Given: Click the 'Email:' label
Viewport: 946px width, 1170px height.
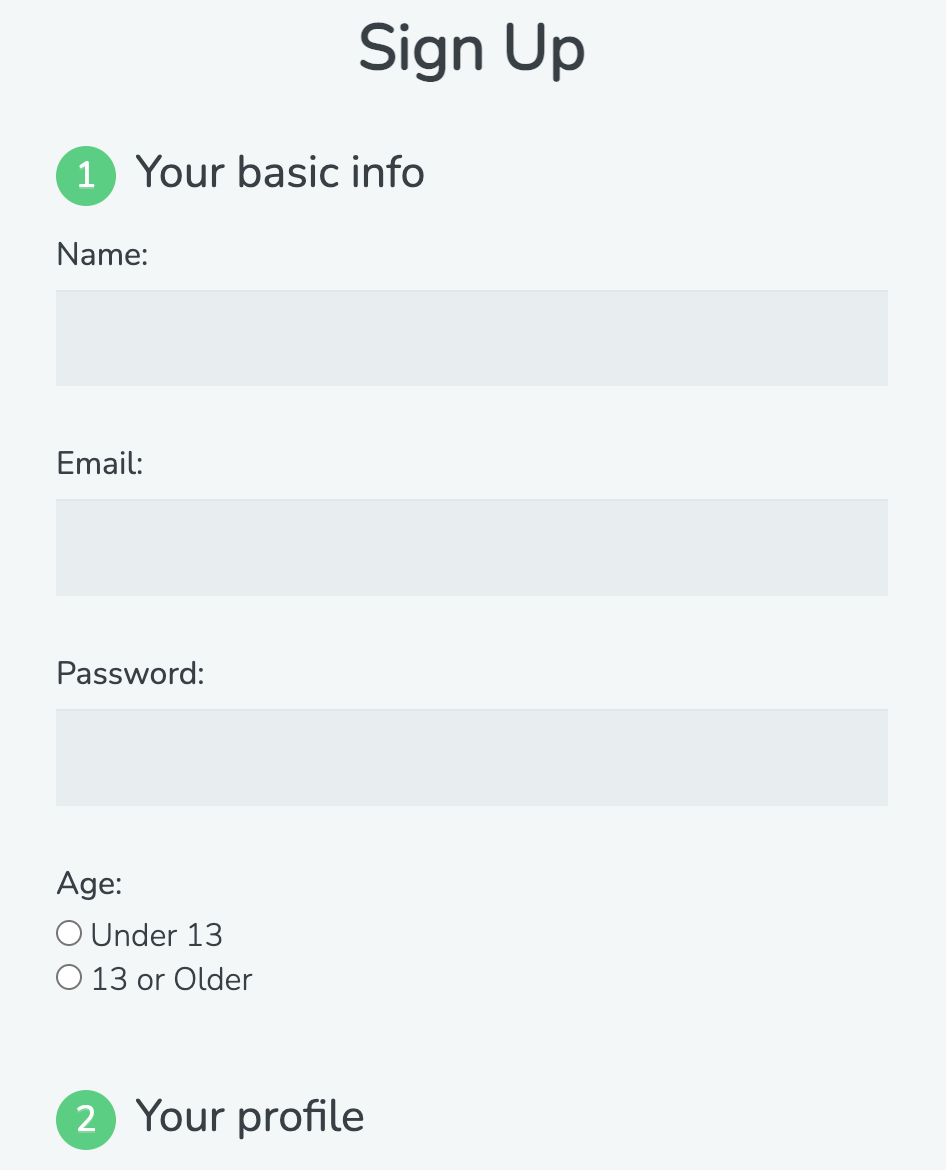Looking at the screenshot, I should point(99,464).
